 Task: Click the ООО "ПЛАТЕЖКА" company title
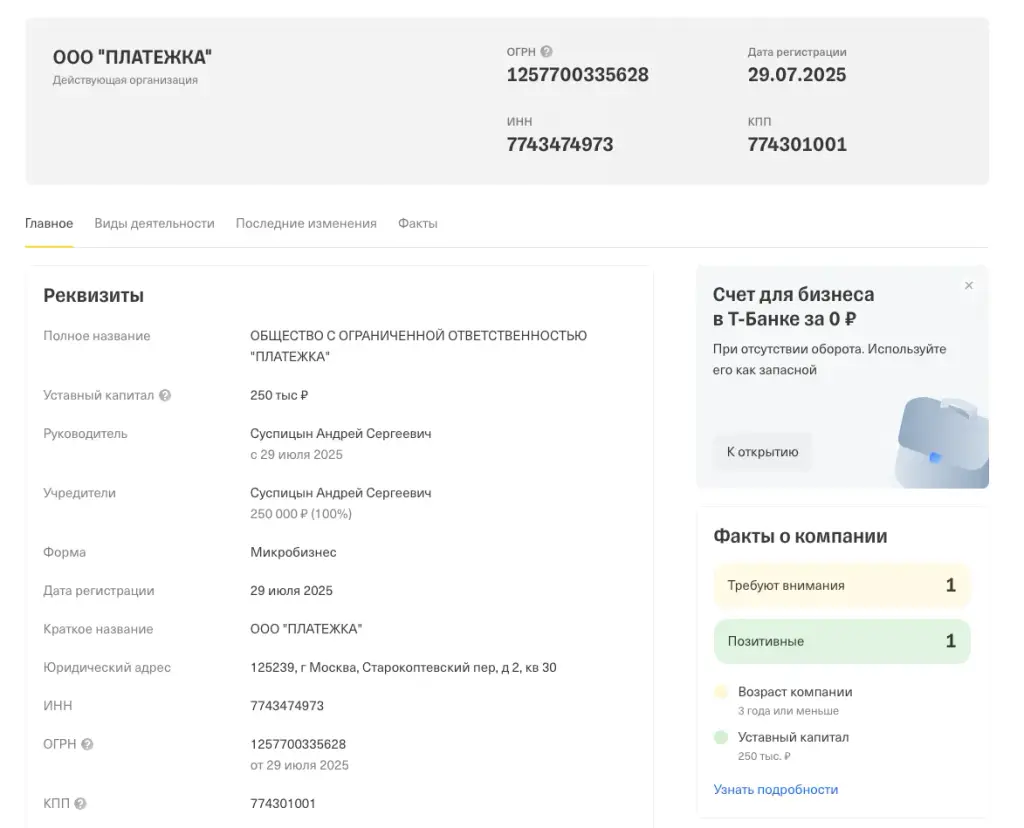(x=133, y=57)
